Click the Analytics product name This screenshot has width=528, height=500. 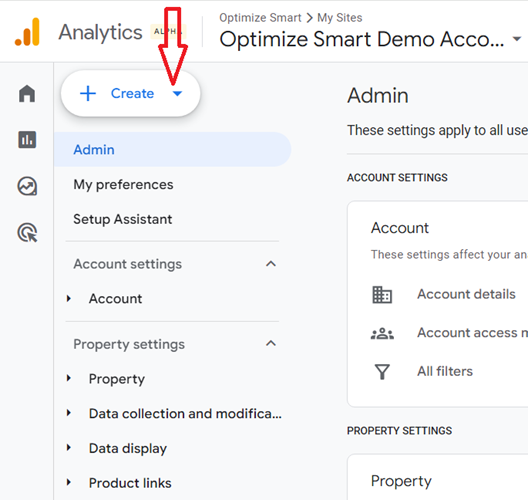(x=100, y=33)
